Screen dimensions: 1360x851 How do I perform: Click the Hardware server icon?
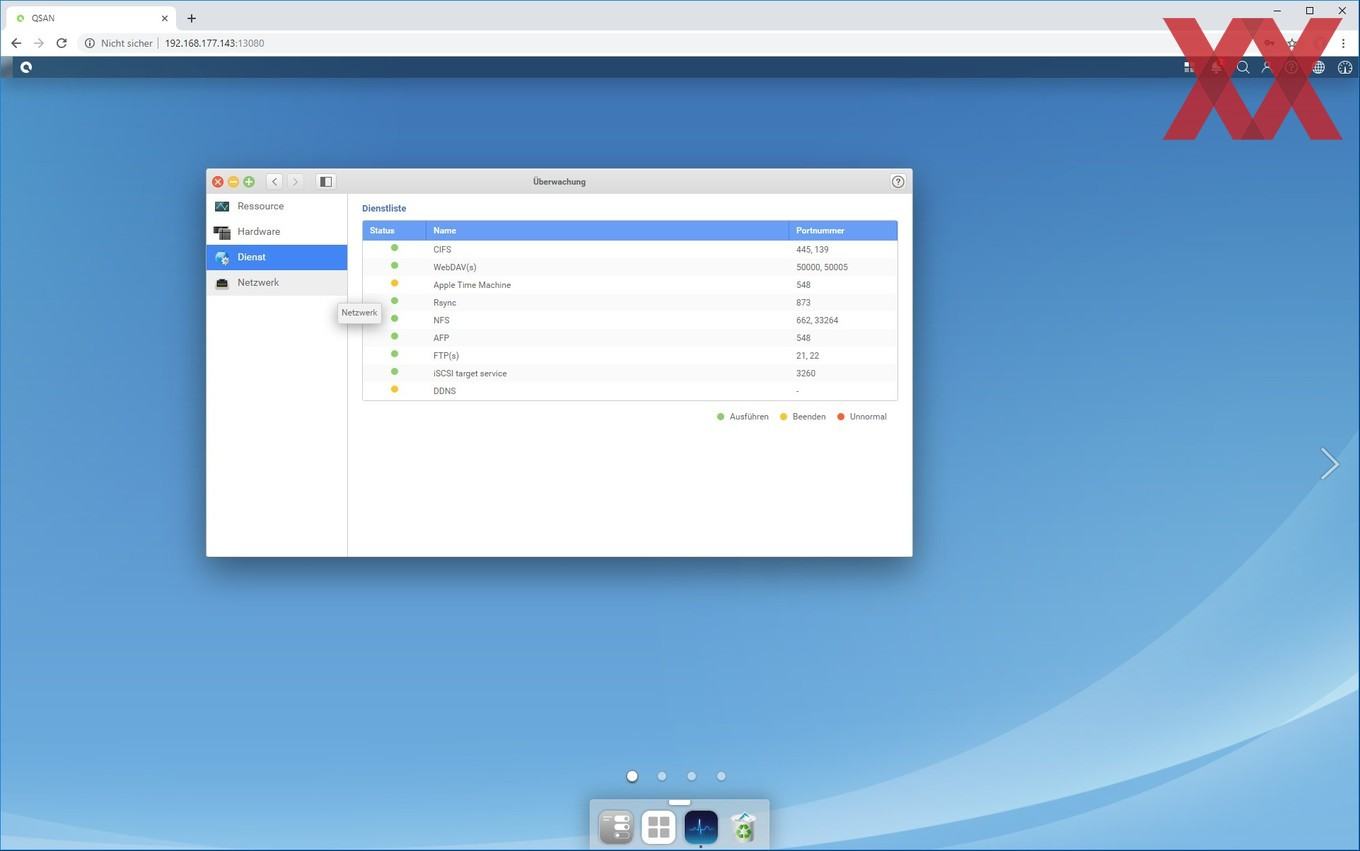(222, 232)
